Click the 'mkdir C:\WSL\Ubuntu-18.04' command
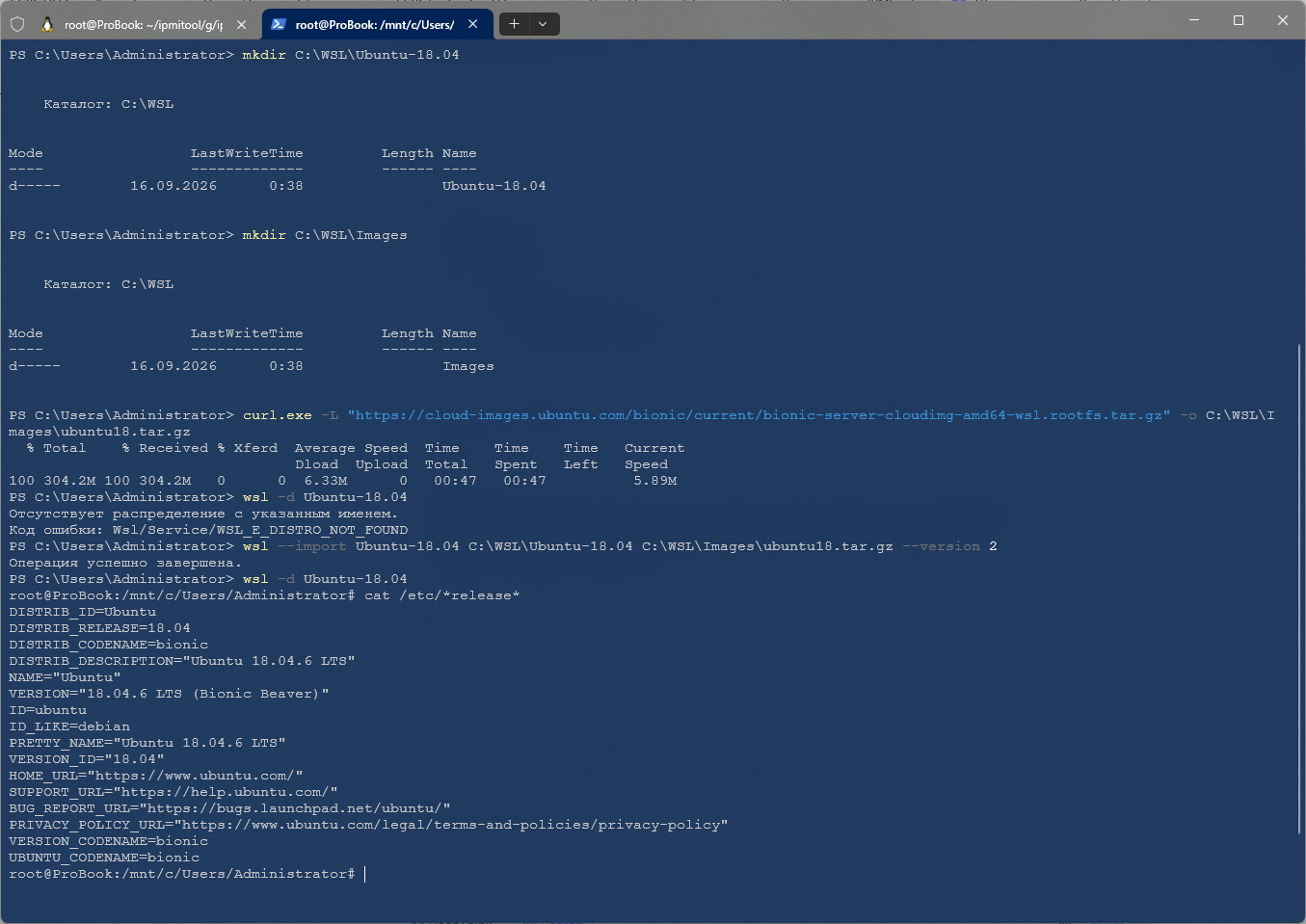 351,55
